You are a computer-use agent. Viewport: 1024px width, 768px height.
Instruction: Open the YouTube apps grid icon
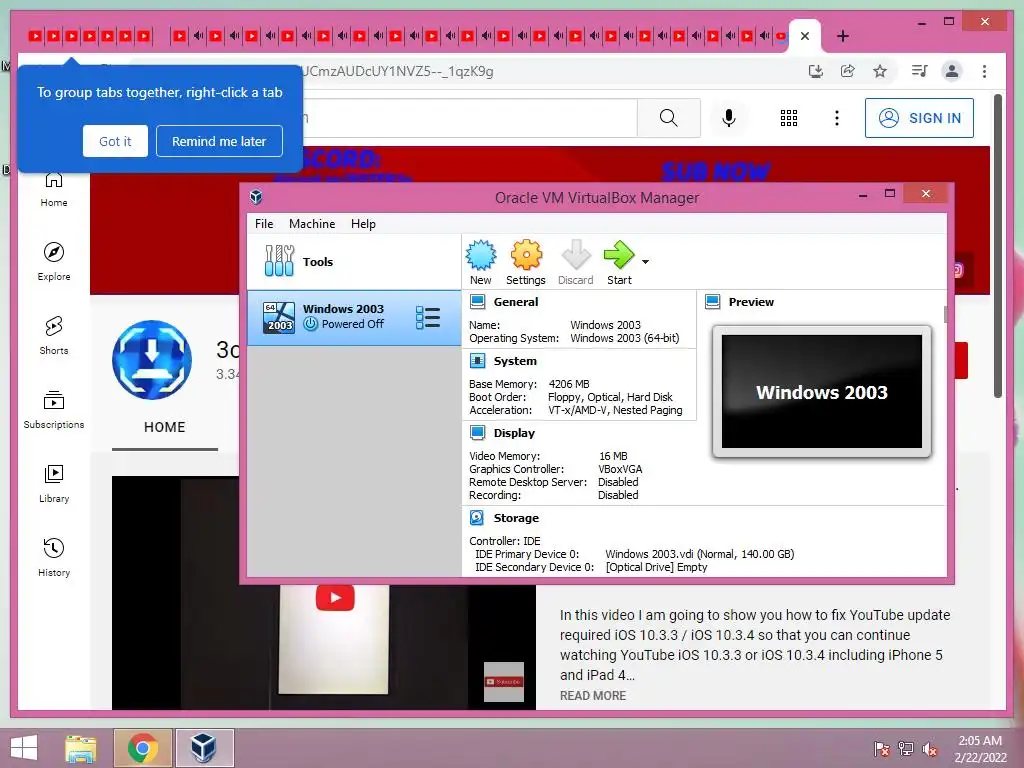pos(788,118)
